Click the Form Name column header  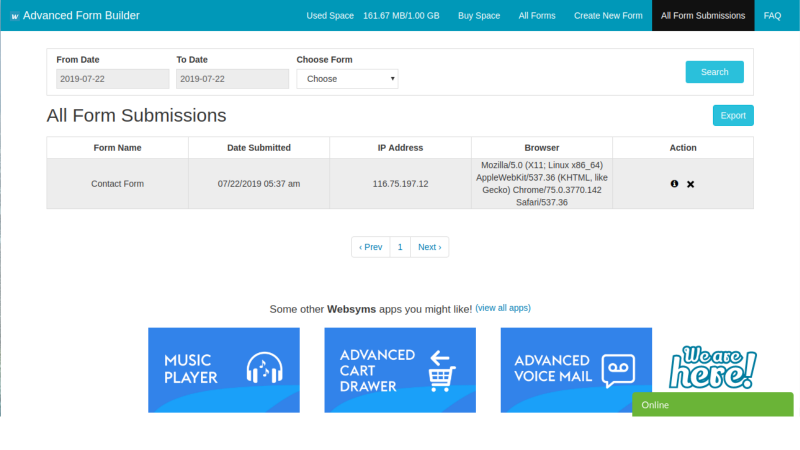coord(117,147)
